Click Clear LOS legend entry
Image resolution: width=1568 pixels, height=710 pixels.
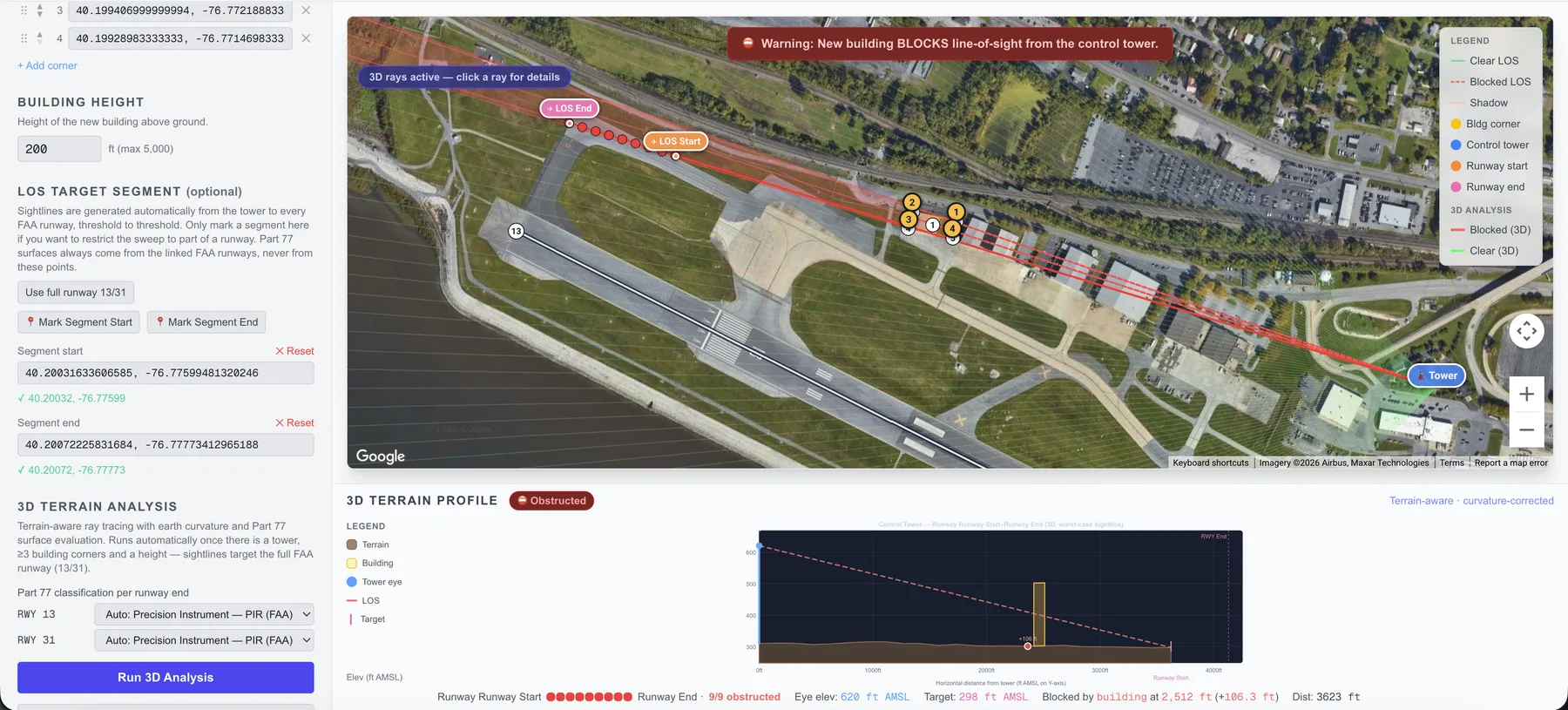[1484, 61]
